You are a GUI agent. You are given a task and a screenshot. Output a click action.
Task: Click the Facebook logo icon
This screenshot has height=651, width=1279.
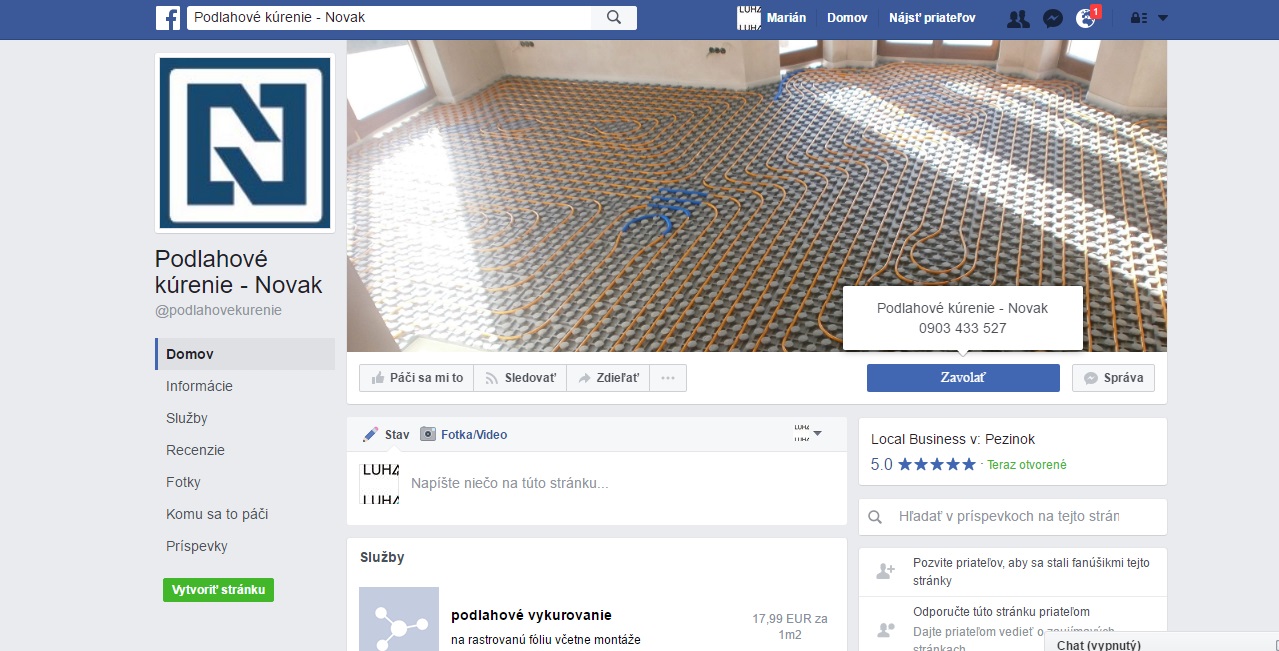point(168,18)
